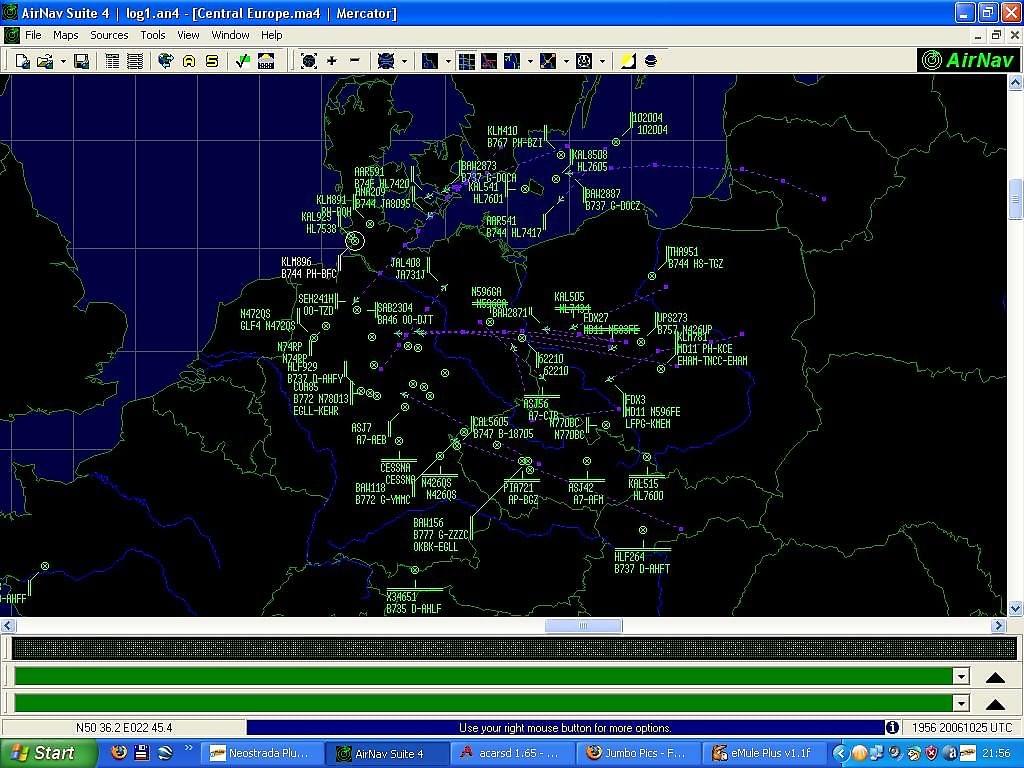Click the yellow 'S' toolbar icon
The height and width of the screenshot is (768, 1024).
point(212,61)
